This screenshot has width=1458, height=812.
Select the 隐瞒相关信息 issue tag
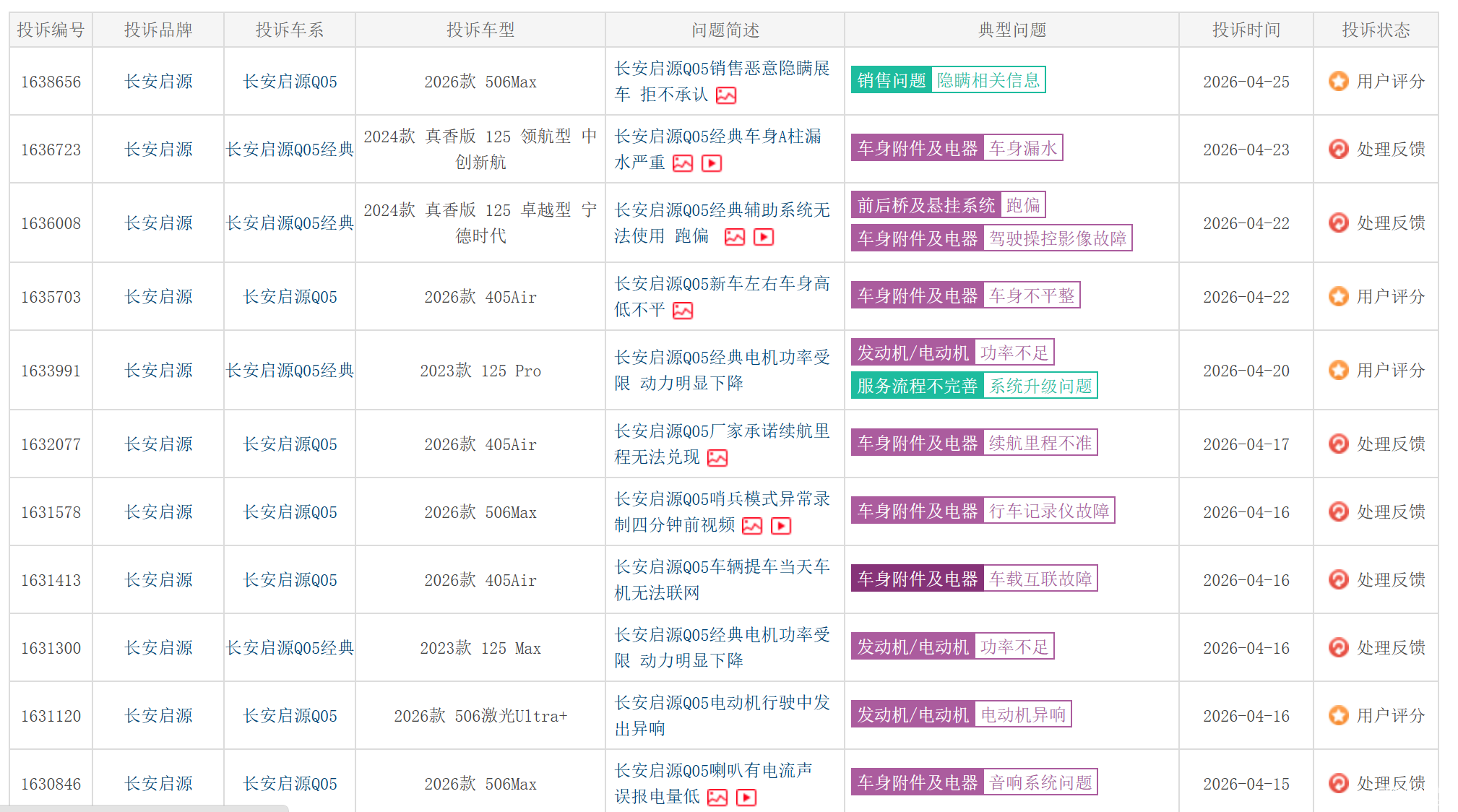click(x=988, y=80)
